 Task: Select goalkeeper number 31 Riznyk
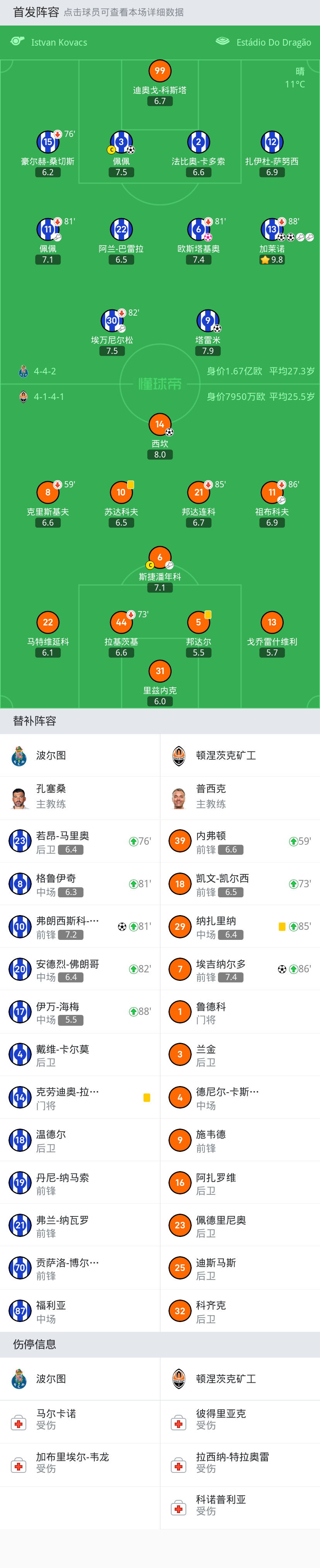(x=159, y=671)
